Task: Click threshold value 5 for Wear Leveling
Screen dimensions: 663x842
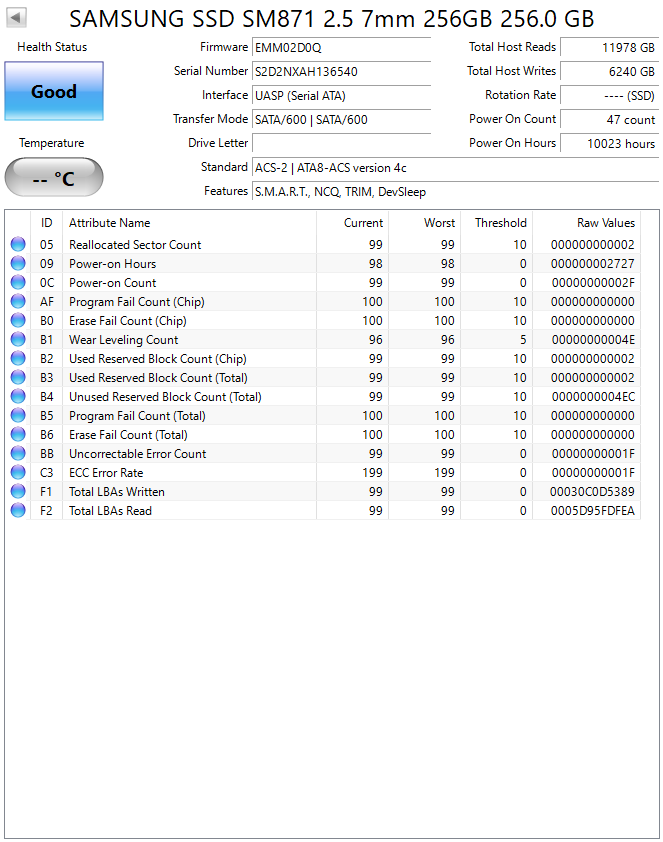Action: 523,340
